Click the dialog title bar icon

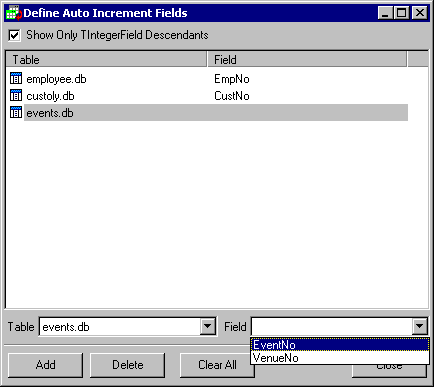pos(14,13)
